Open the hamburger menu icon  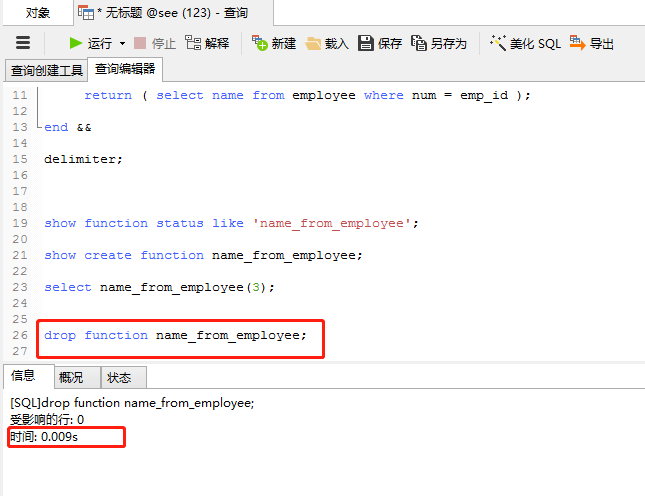click(23, 43)
